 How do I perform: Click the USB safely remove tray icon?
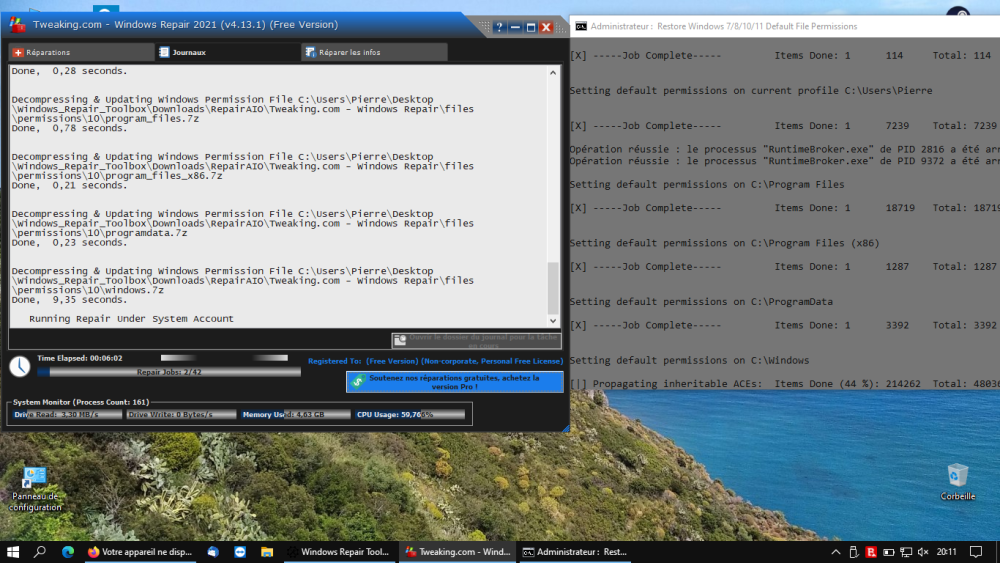[854, 552]
